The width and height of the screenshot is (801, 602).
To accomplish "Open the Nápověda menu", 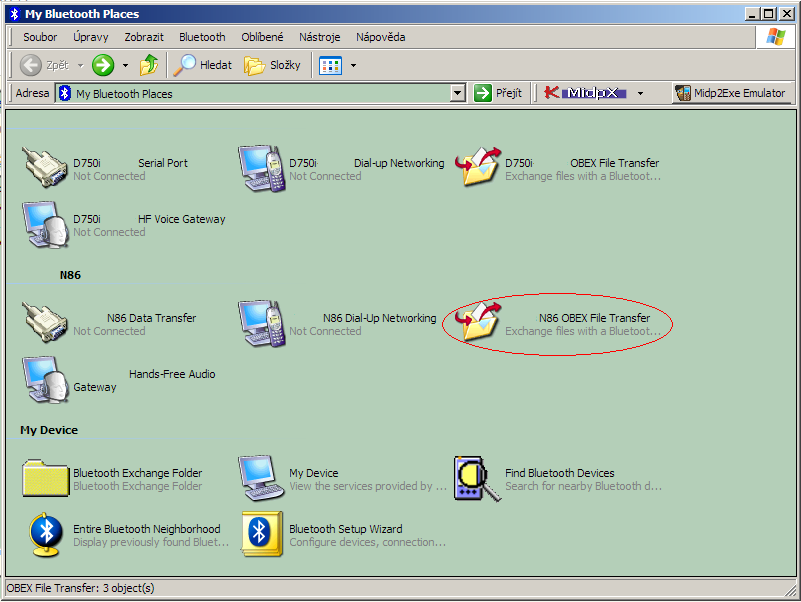I will tap(381, 37).
